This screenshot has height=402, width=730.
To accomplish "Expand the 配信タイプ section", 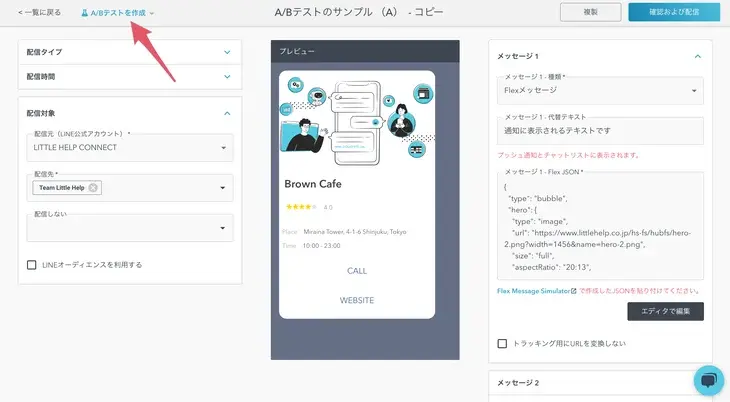I will point(228,51).
